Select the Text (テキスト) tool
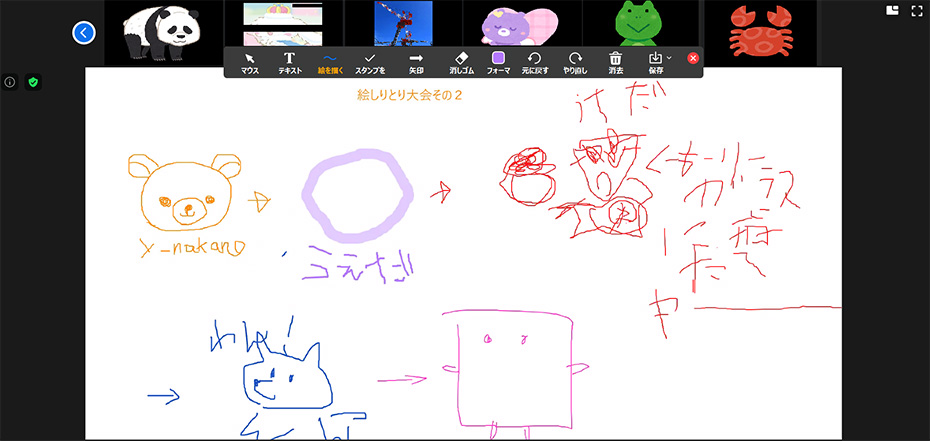The image size is (930, 441). click(290, 63)
